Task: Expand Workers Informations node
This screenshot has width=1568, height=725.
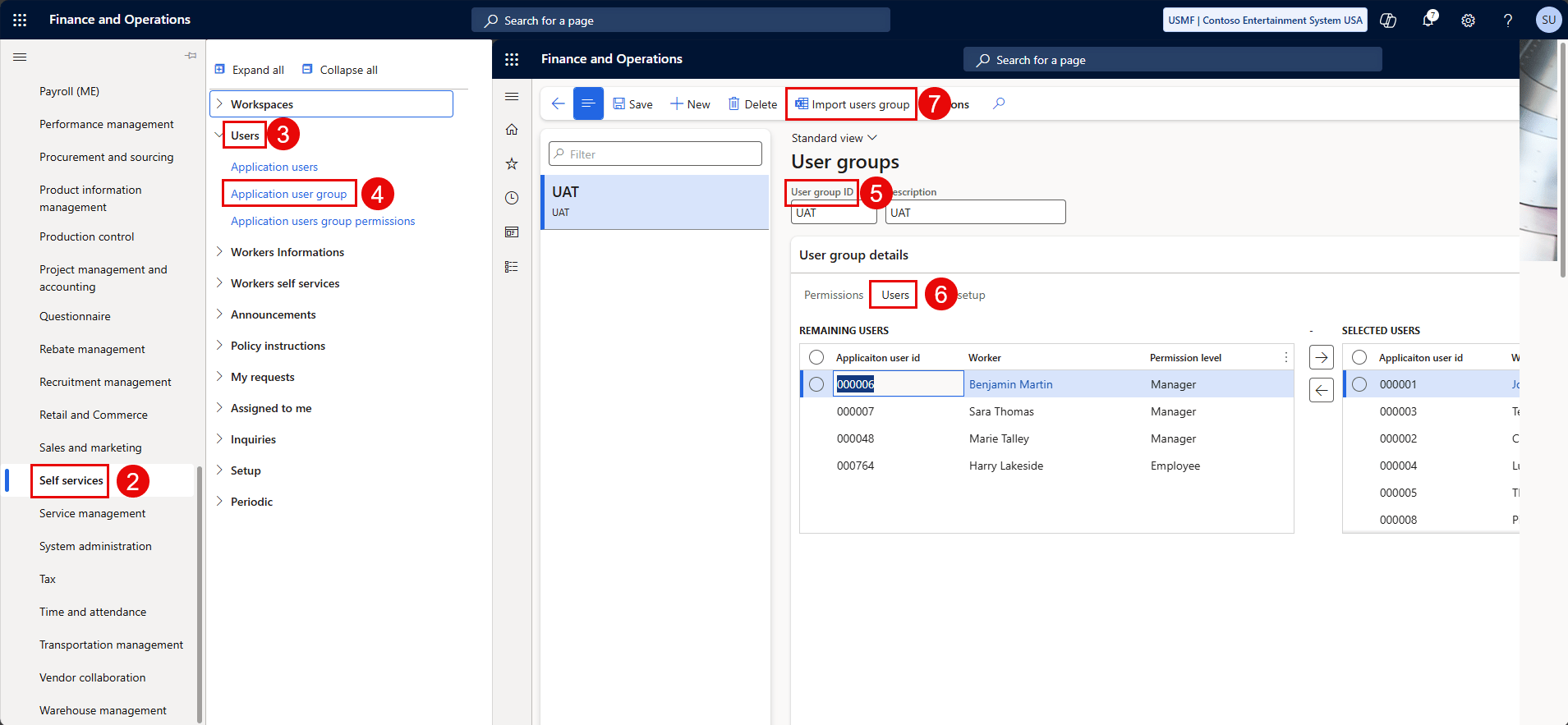Action: [x=219, y=251]
